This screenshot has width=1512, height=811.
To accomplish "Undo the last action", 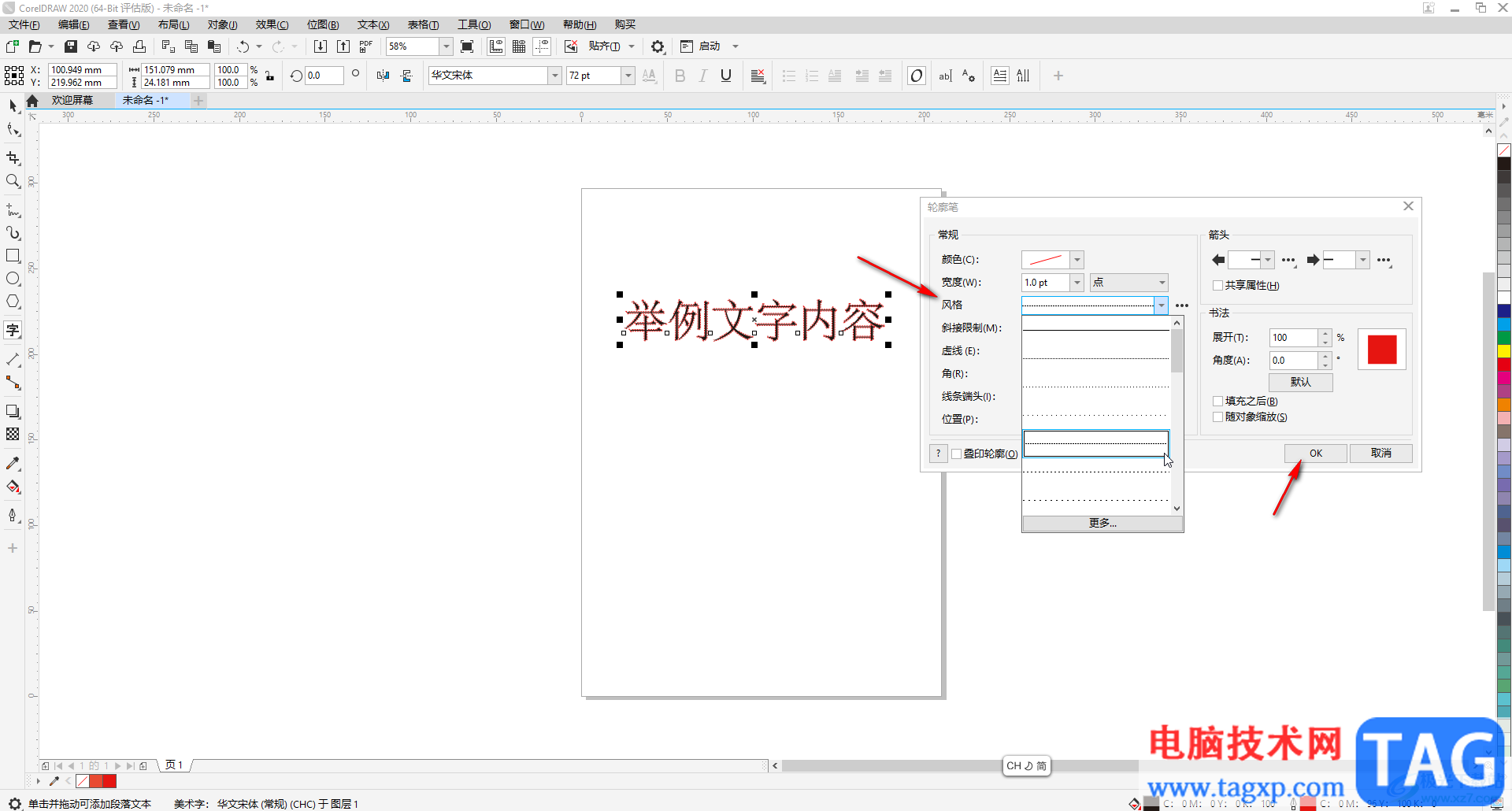I will tap(243, 46).
